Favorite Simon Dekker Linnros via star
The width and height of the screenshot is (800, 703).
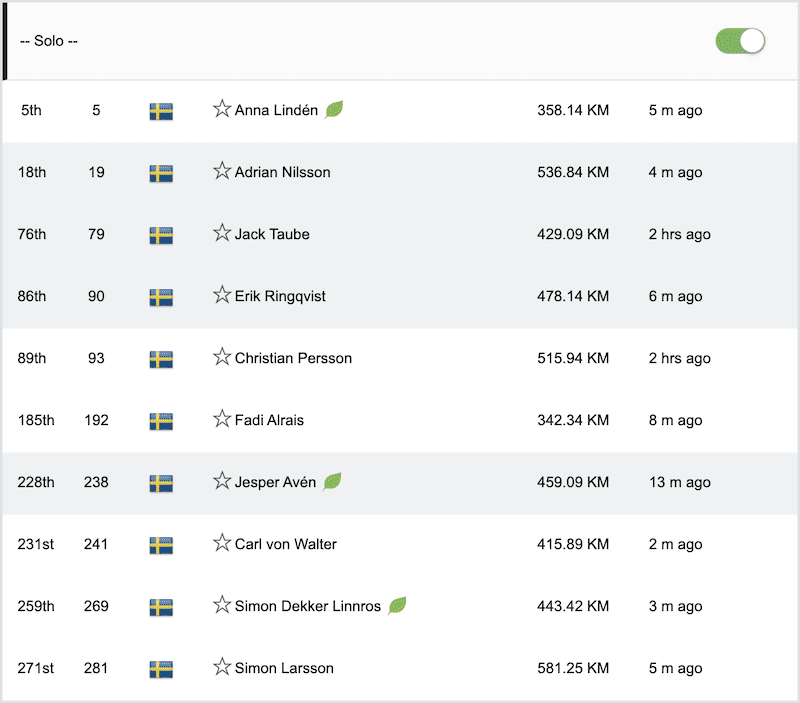[222, 605]
